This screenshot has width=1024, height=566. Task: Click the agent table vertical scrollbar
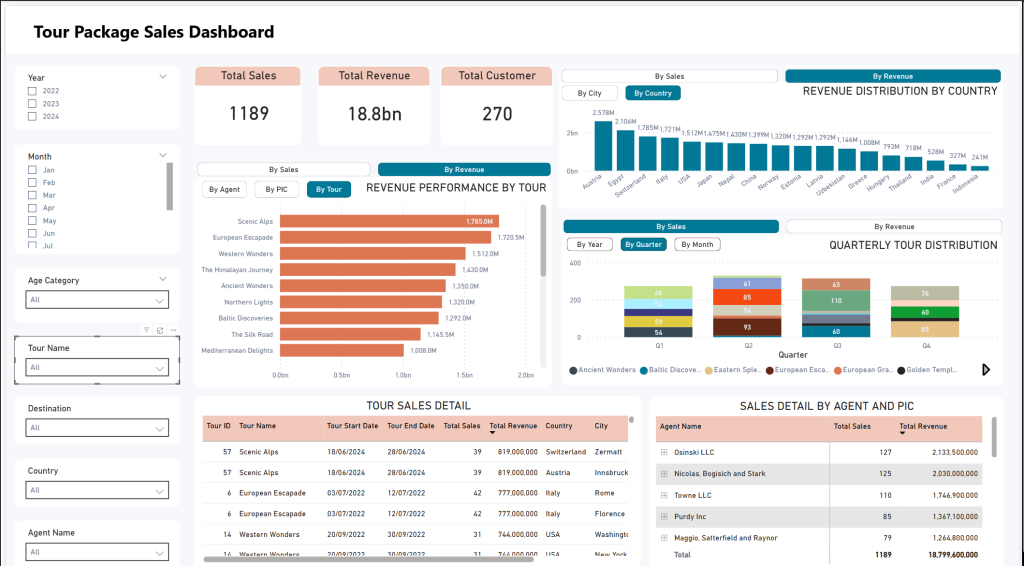tap(994, 437)
